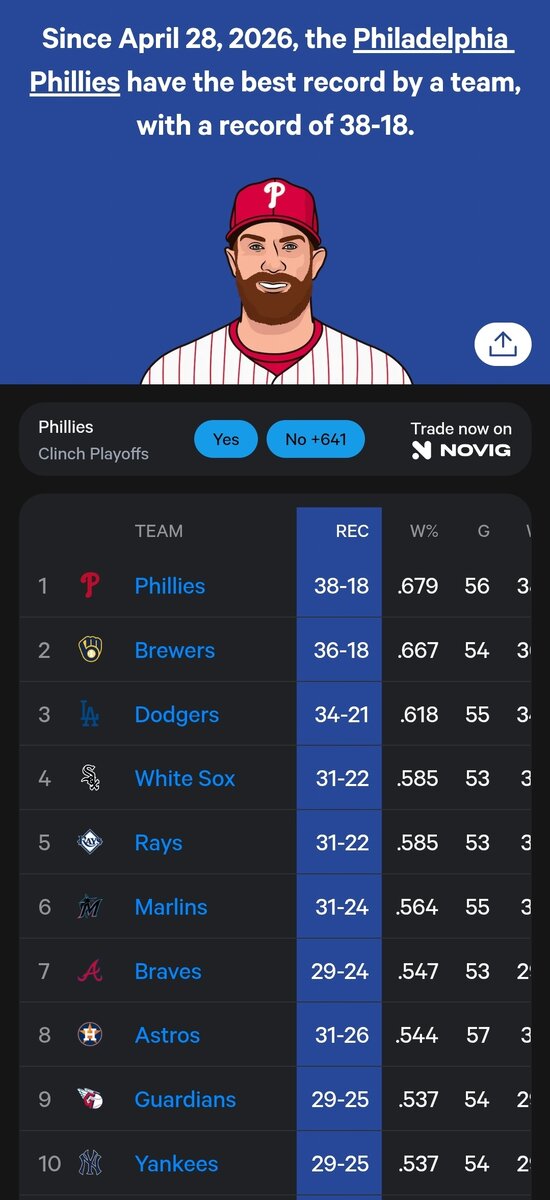Click the Marlins logo icon
Screen dimensions: 550x1200
(x=90, y=907)
